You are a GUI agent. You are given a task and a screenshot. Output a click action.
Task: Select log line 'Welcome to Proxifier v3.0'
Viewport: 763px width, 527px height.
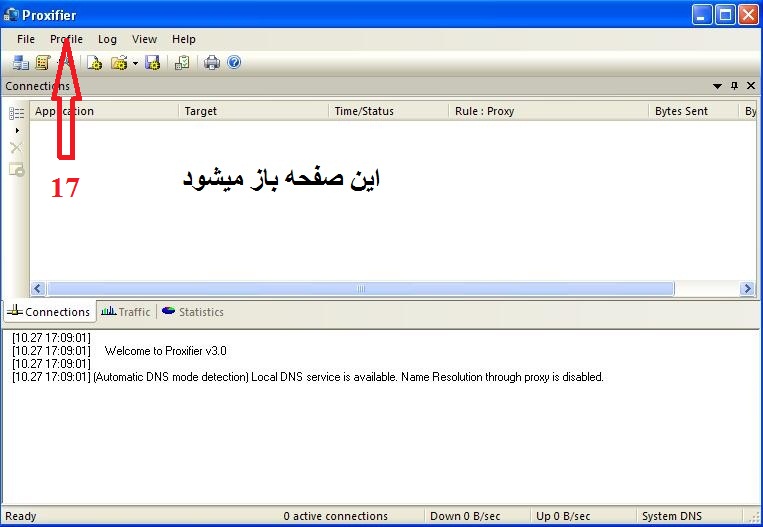(x=165, y=351)
